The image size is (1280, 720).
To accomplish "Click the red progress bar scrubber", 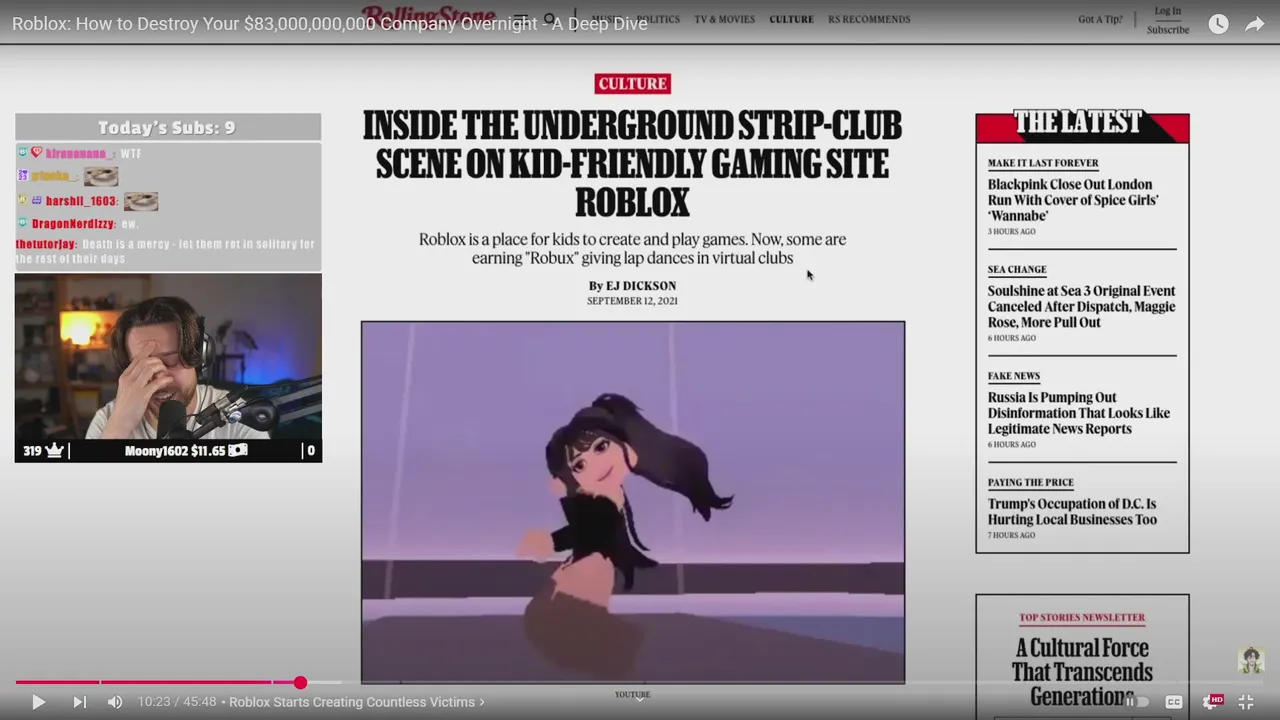I will 300,682.
